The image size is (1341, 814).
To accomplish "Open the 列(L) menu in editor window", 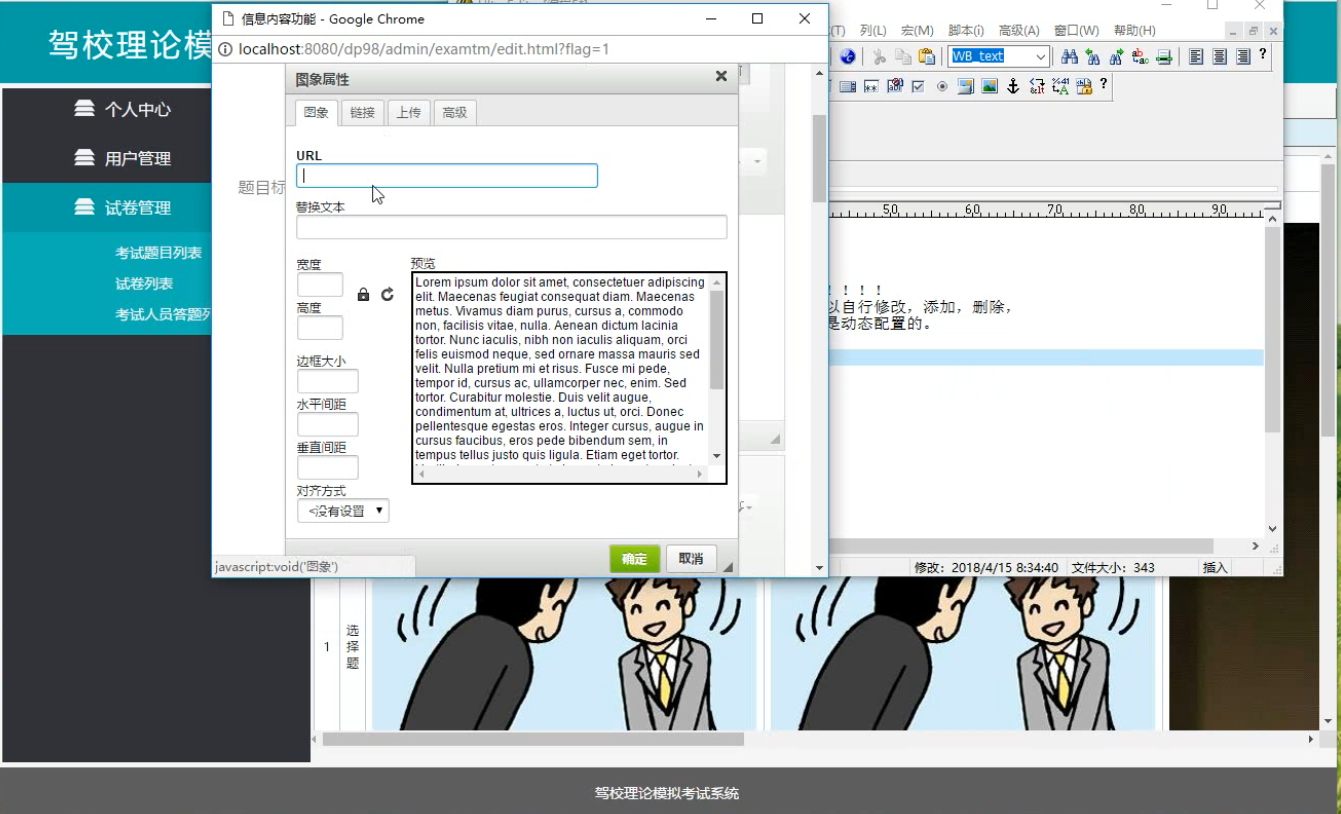I will click(x=874, y=30).
